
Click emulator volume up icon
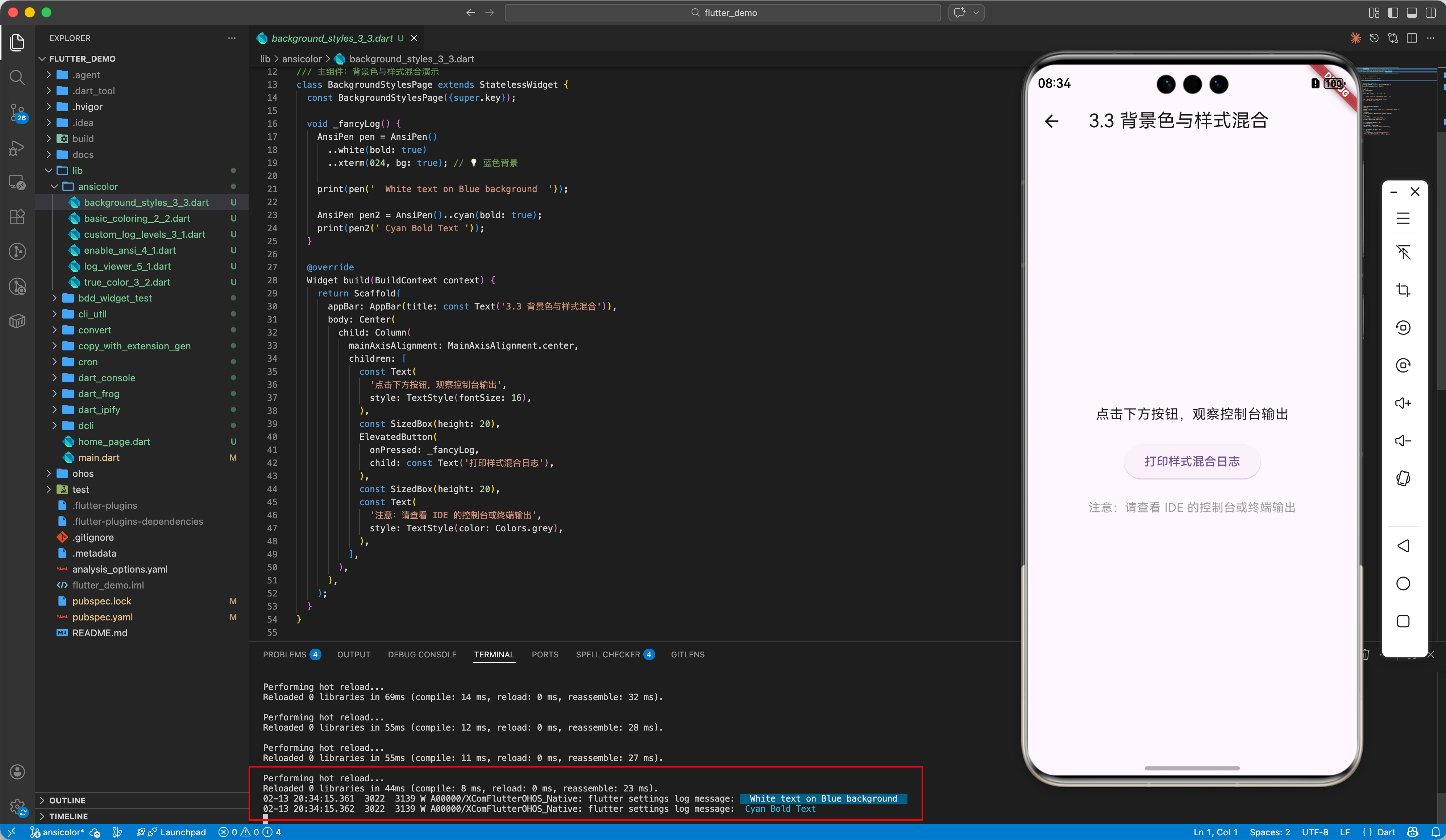[x=1403, y=403]
